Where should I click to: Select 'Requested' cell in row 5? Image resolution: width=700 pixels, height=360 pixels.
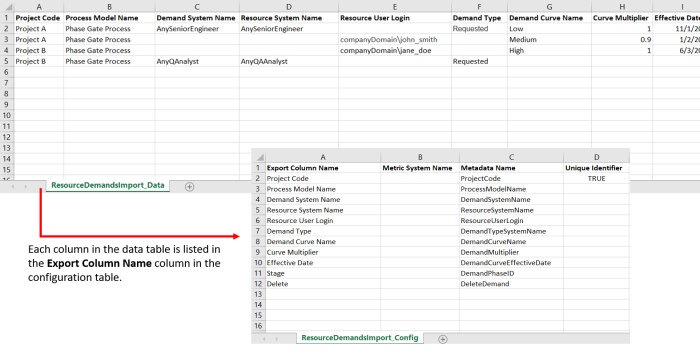click(479, 62)
